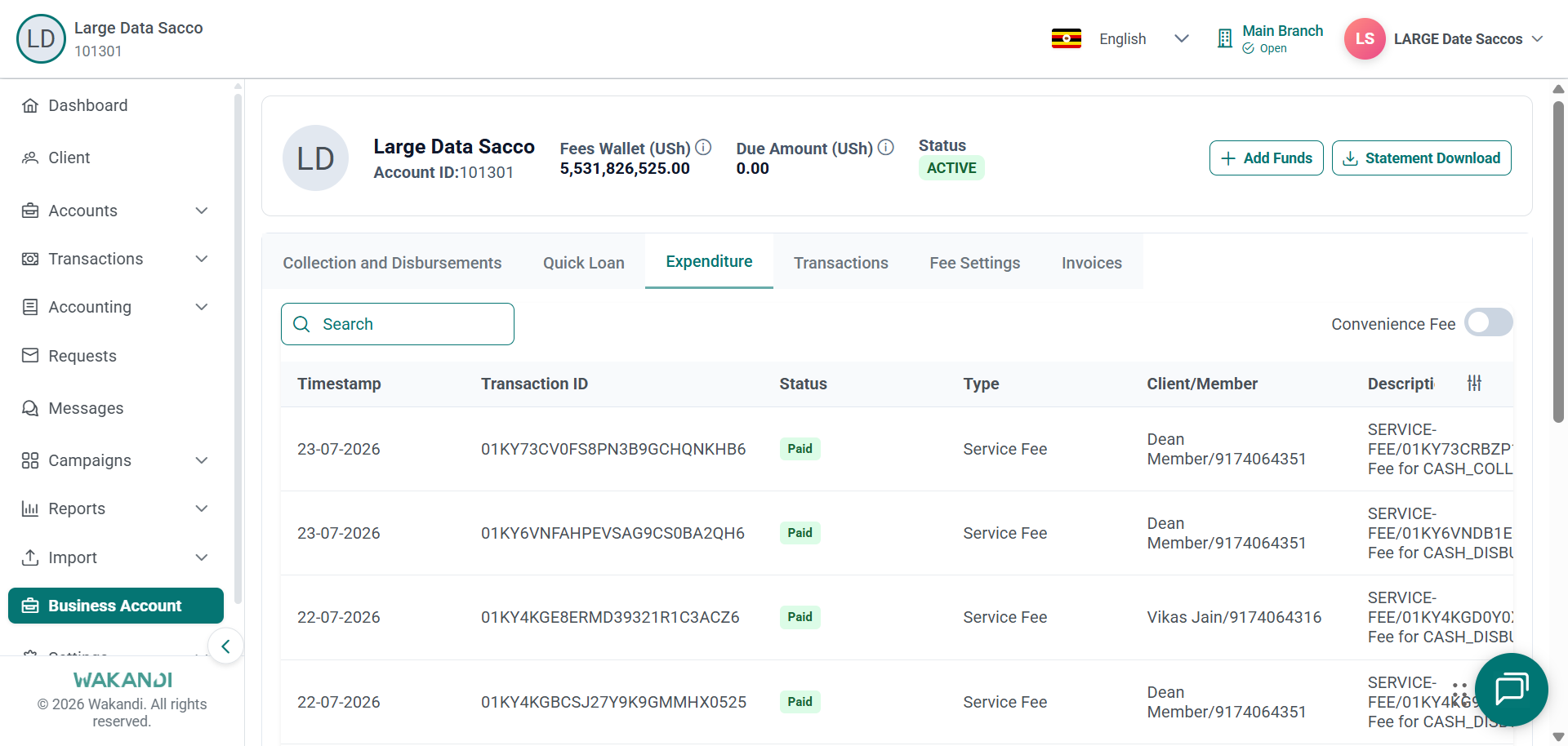
Task: Expand the Campaigns menu chevron
Action: (202, 460)
